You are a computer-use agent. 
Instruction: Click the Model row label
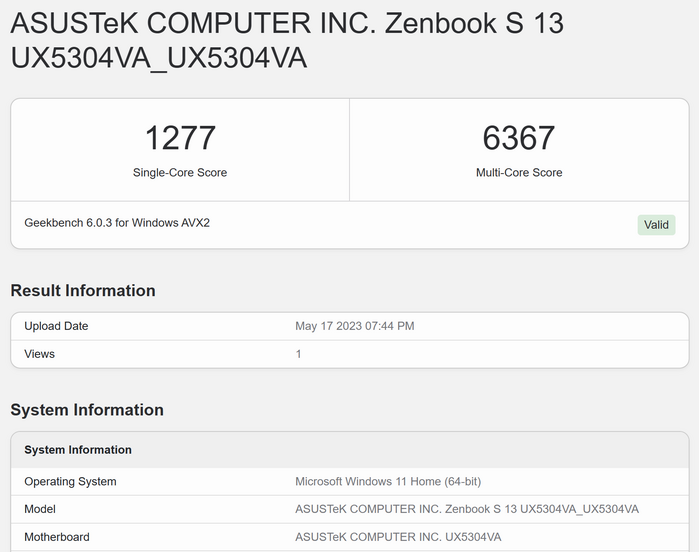point(40,509)
